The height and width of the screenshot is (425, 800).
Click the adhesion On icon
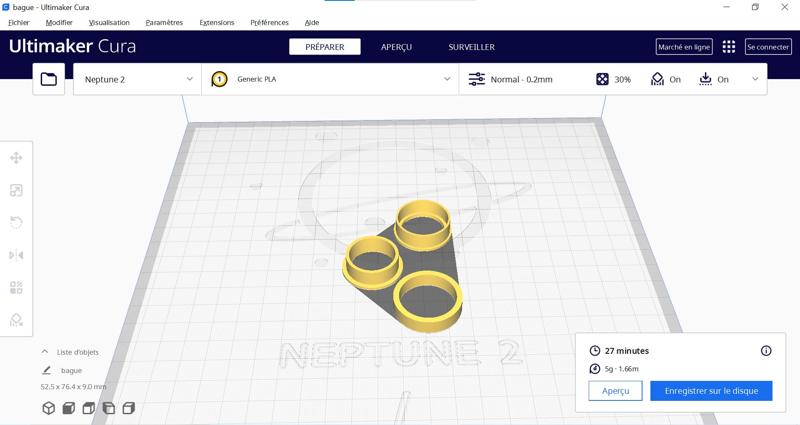[x=705, y=79]
